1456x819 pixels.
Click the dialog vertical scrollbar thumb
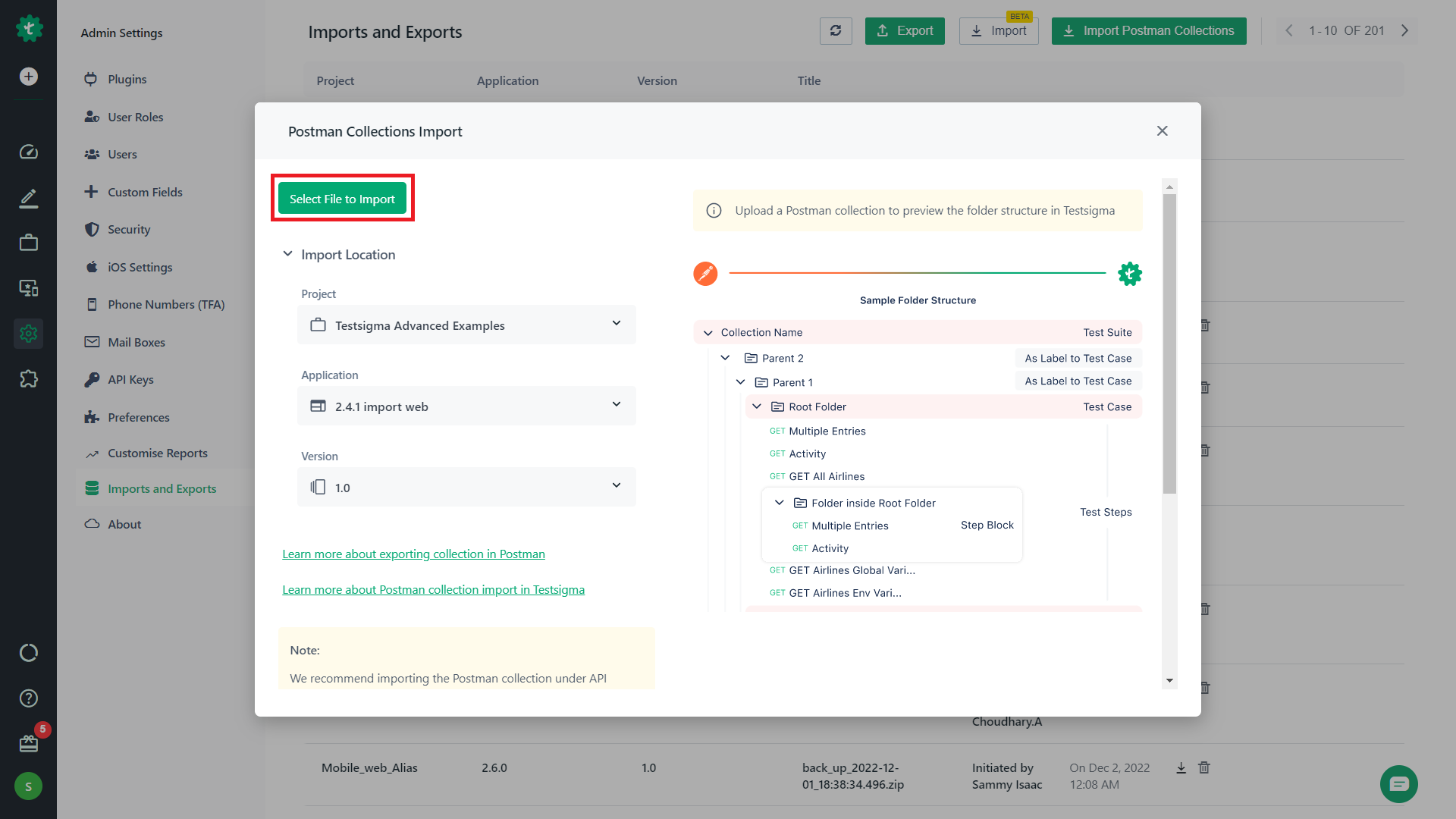coord(1169,343)
